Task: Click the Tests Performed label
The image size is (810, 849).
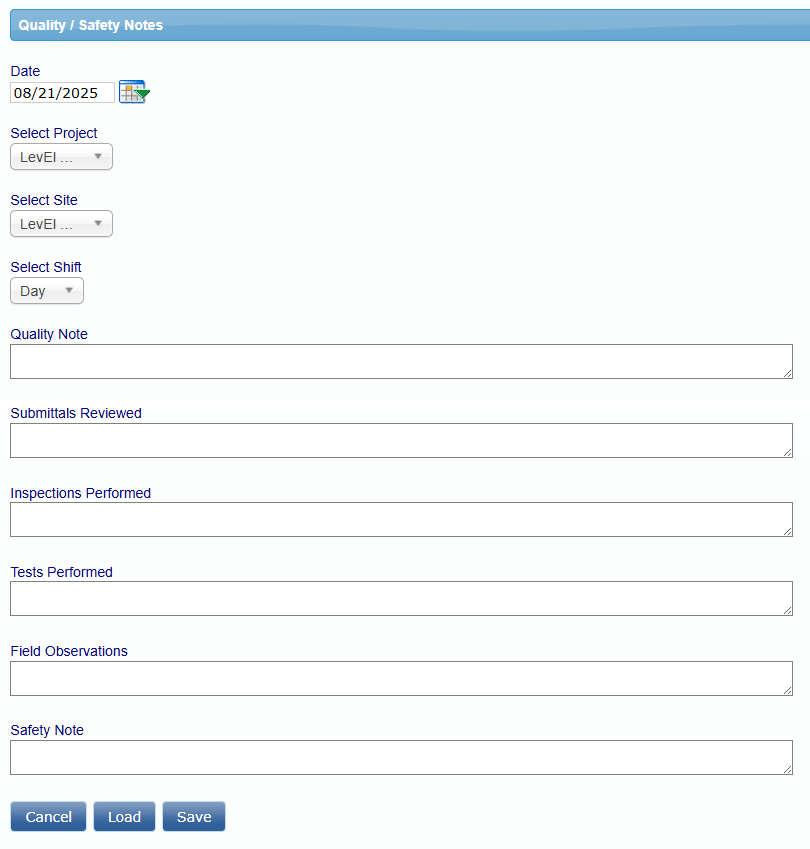Action: coord(61,572)
